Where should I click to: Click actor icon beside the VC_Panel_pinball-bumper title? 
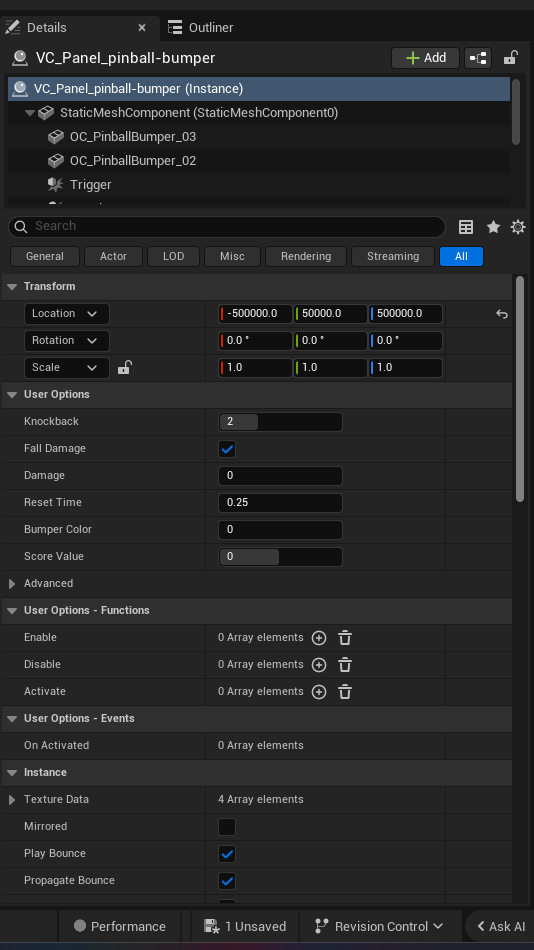(x=19, y=58)
